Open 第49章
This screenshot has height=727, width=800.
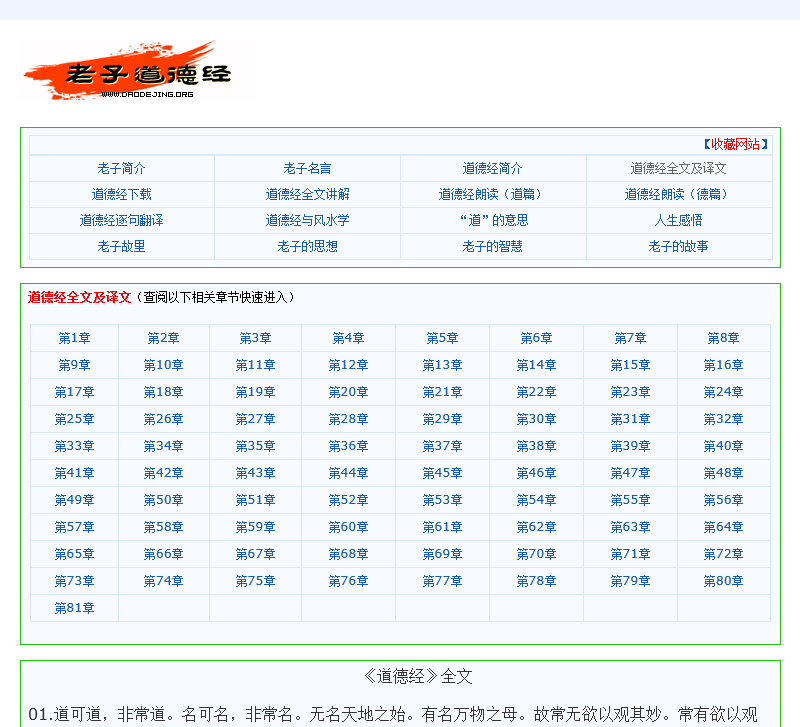74,500
